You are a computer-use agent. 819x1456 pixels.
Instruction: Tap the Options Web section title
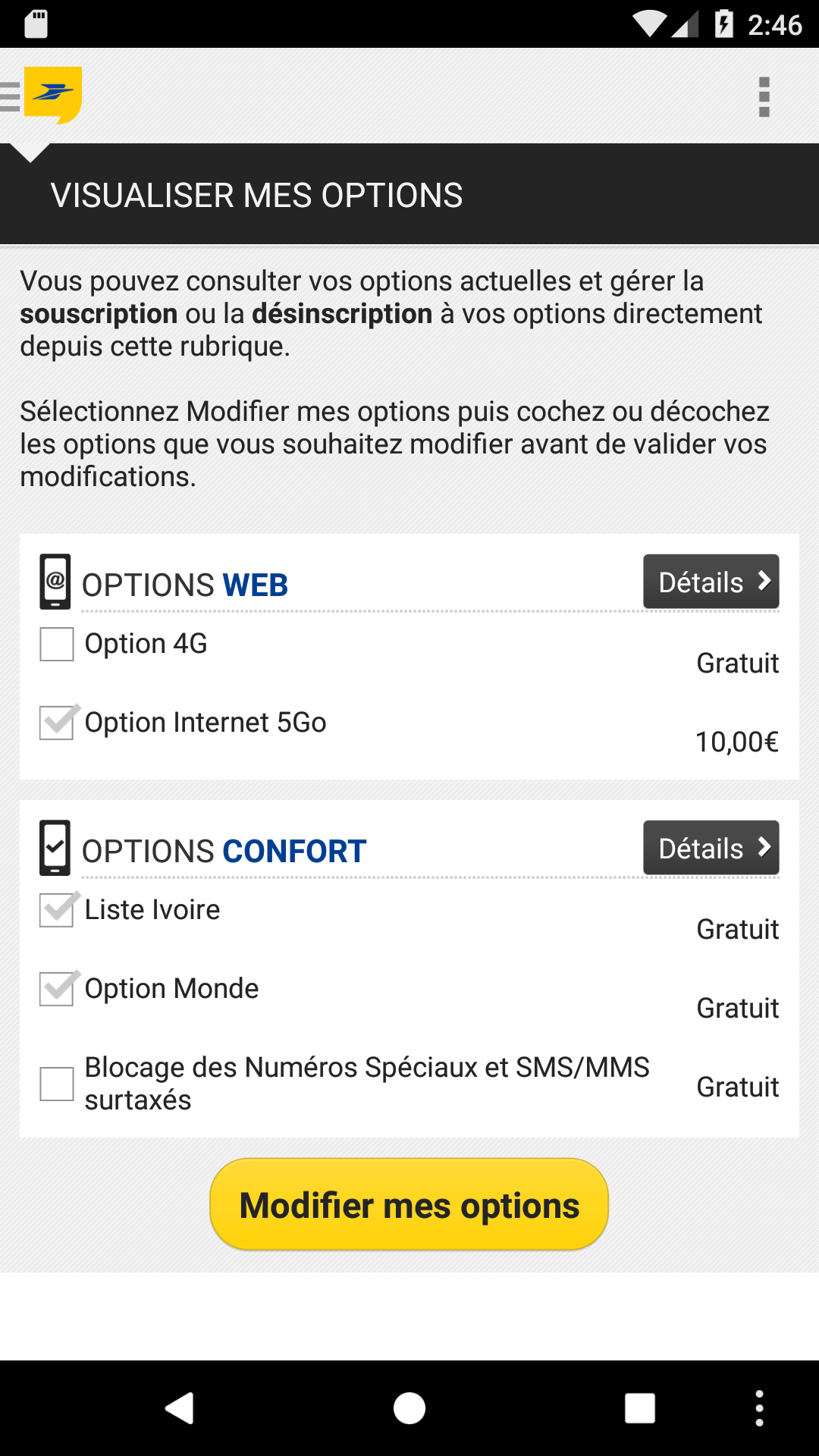pos(185,585)
